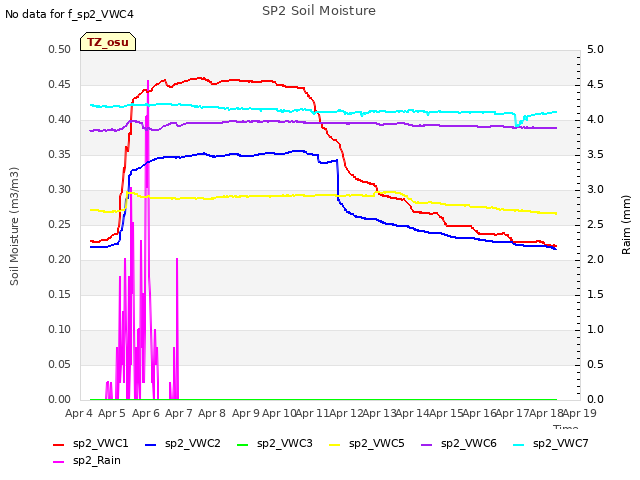Screen dimensions: 640x480
Task: Click the yellow sp2_VWC5 legend swatch
Action: point(335,444)
